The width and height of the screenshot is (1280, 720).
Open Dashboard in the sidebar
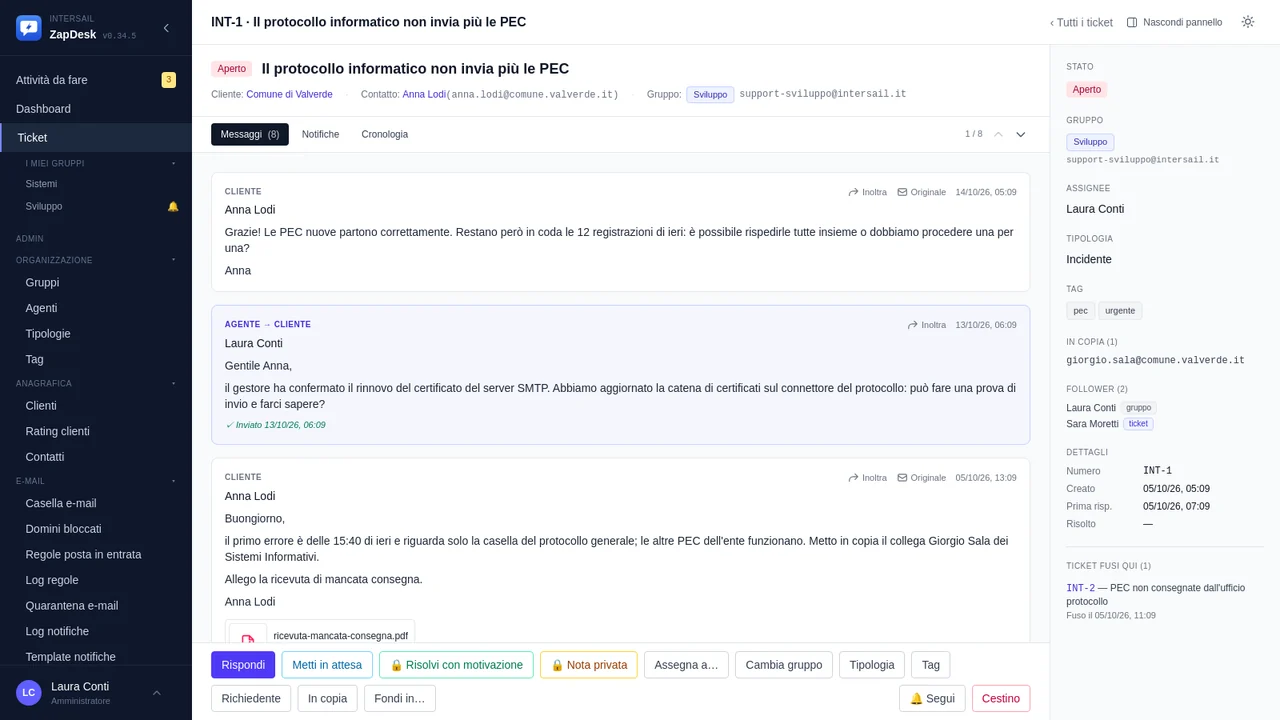96,109
